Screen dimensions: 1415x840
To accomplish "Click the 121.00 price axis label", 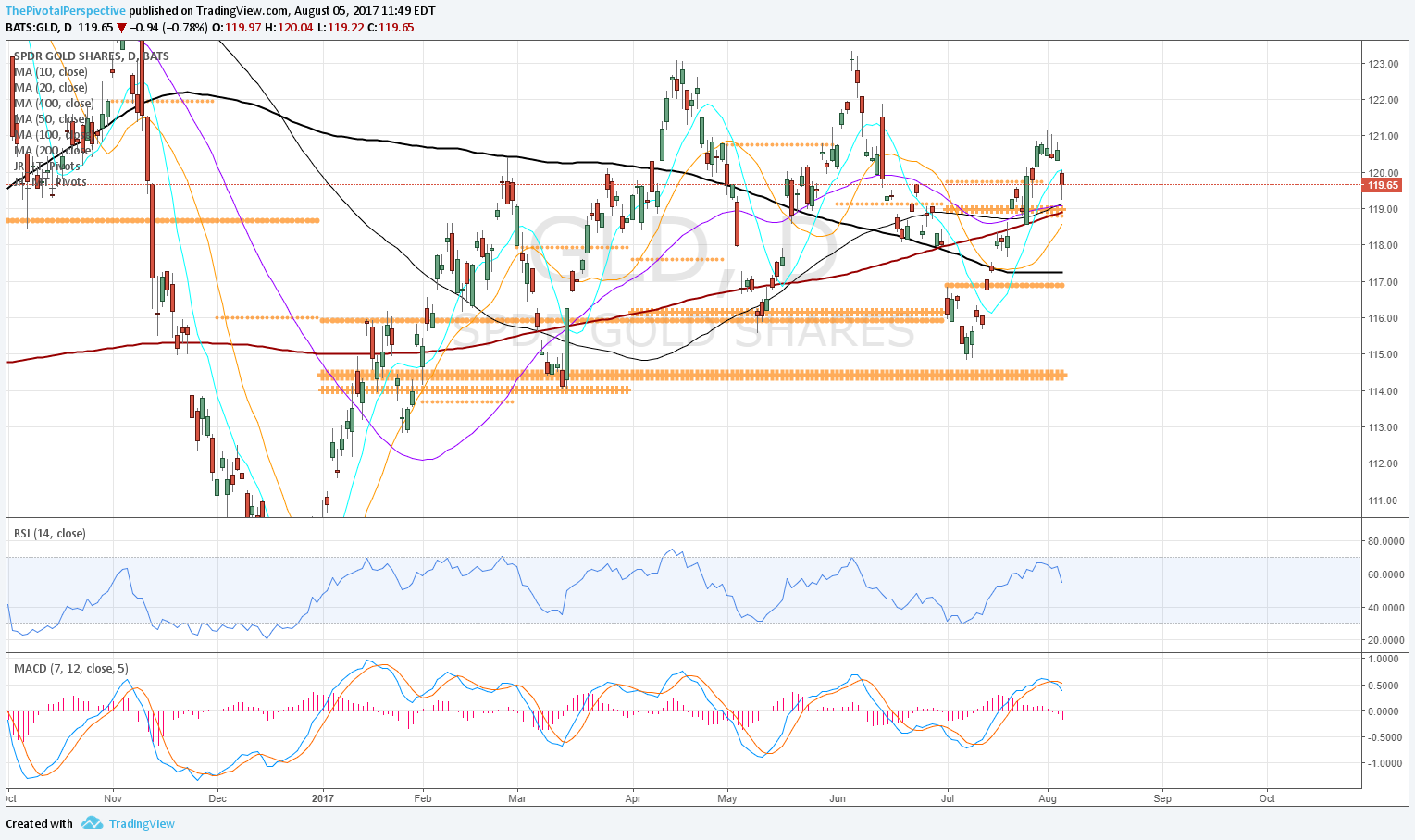I will pos(1383,136).
